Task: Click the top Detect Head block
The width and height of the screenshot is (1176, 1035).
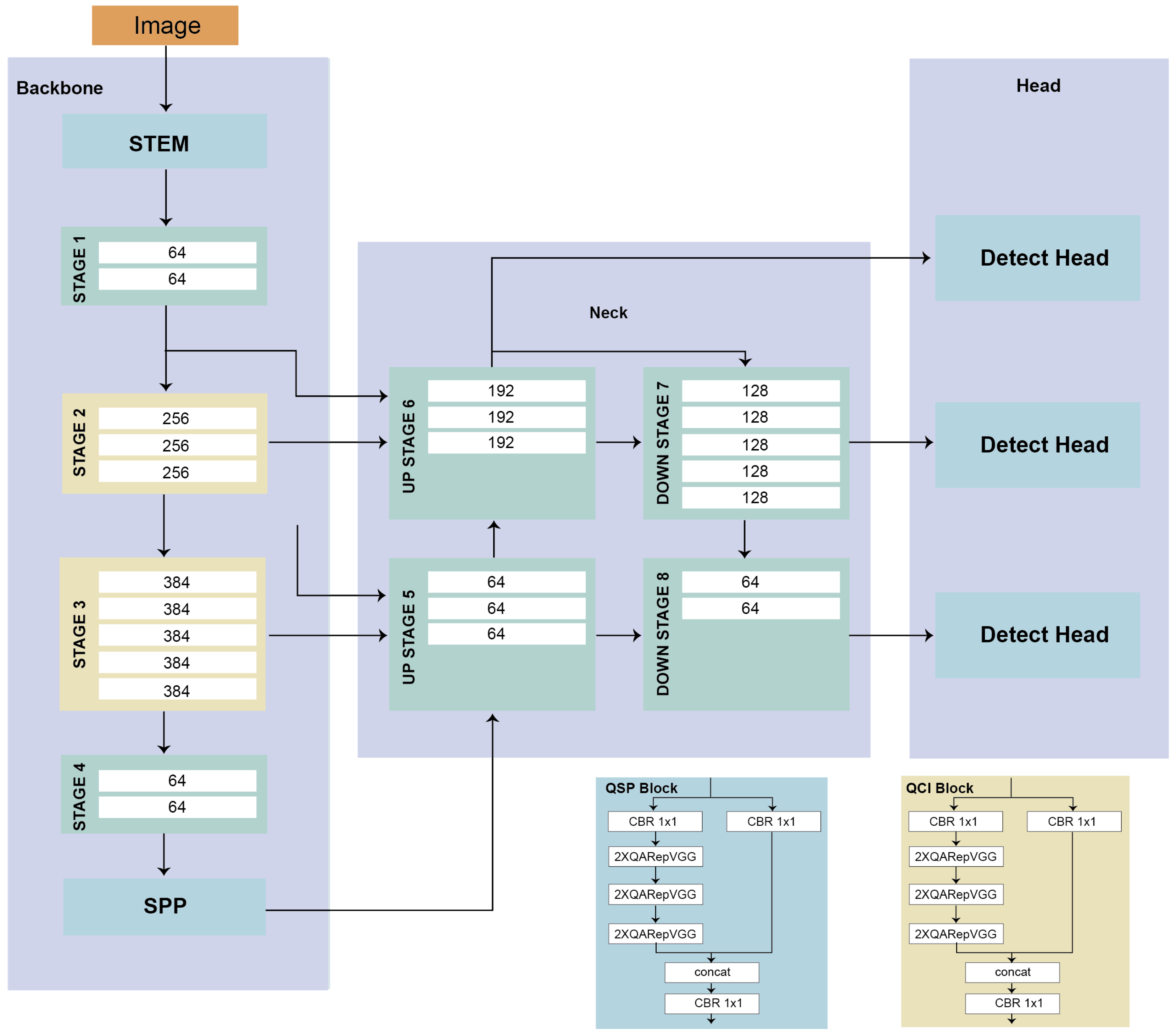Action: pos(1037,258)
